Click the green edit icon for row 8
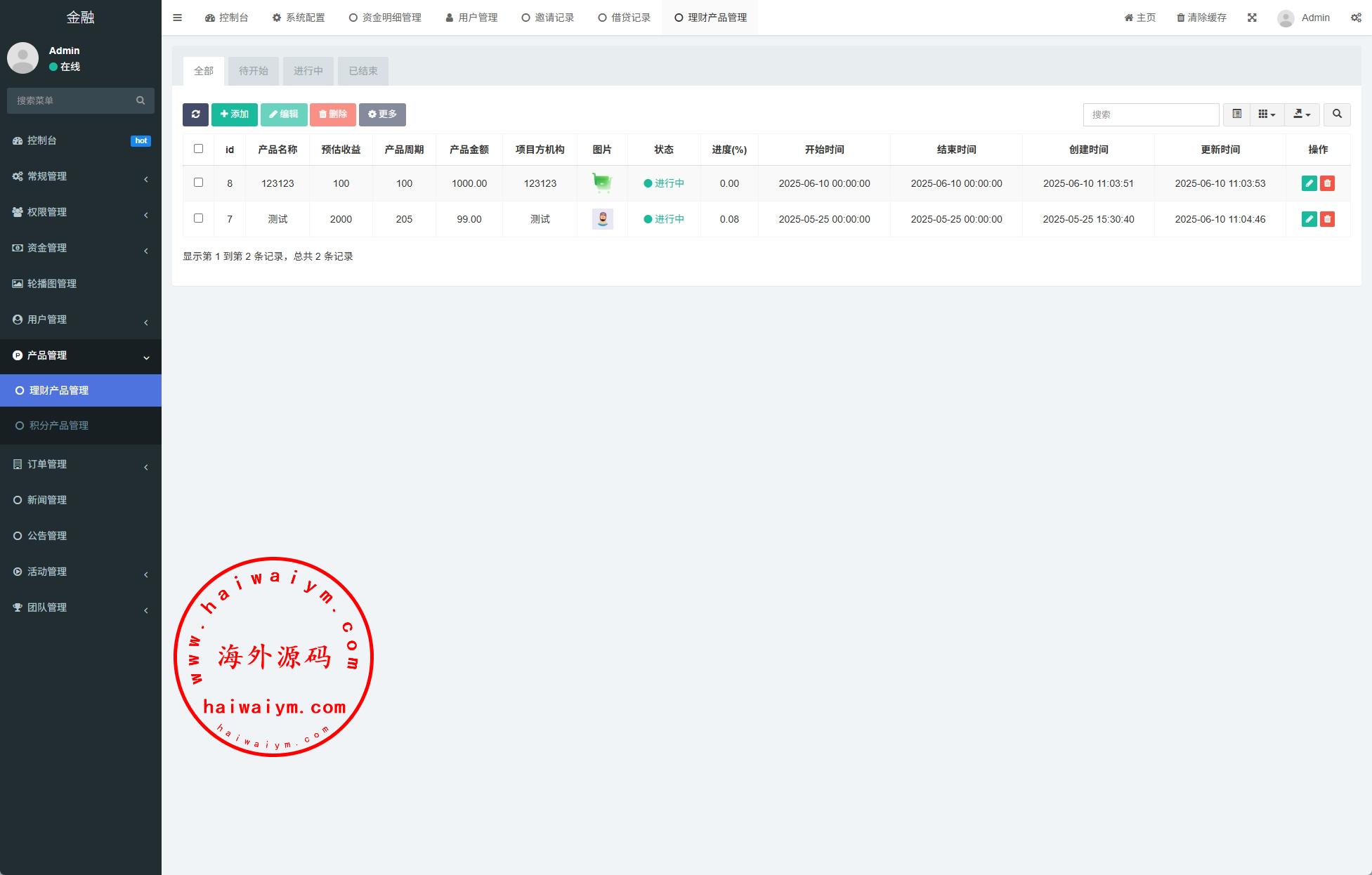Screen dimensions: 1372x875 pyautogui.click(x=1309, y=183)
